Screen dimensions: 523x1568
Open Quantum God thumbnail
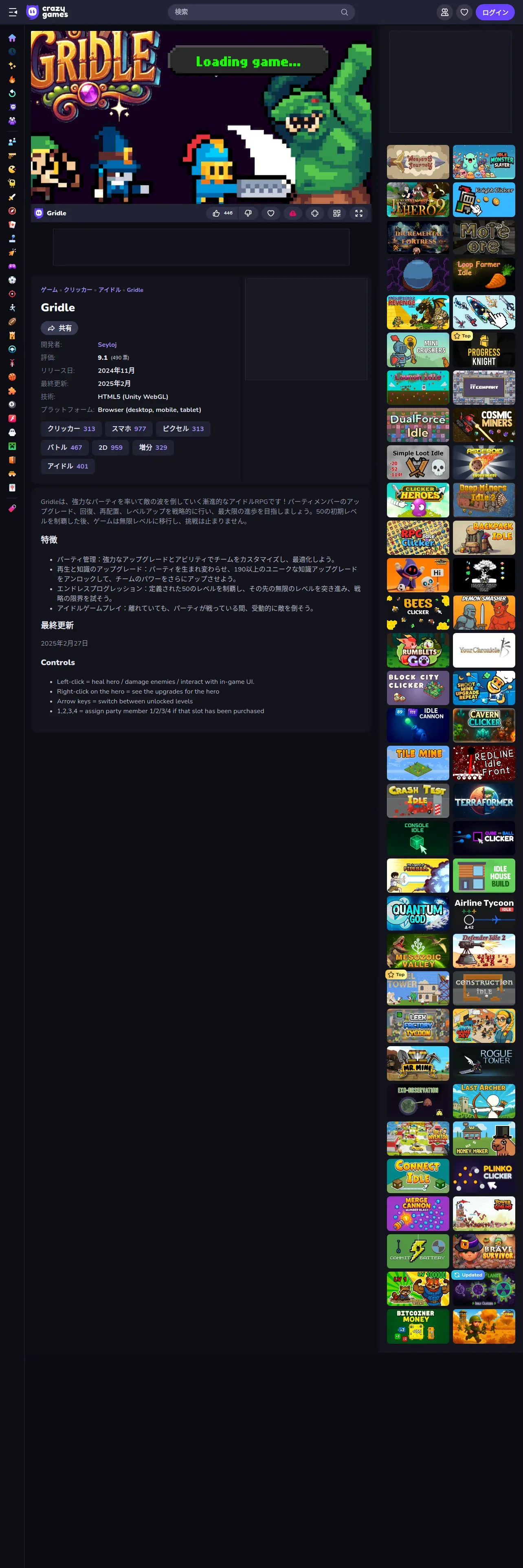coord(418,913)
